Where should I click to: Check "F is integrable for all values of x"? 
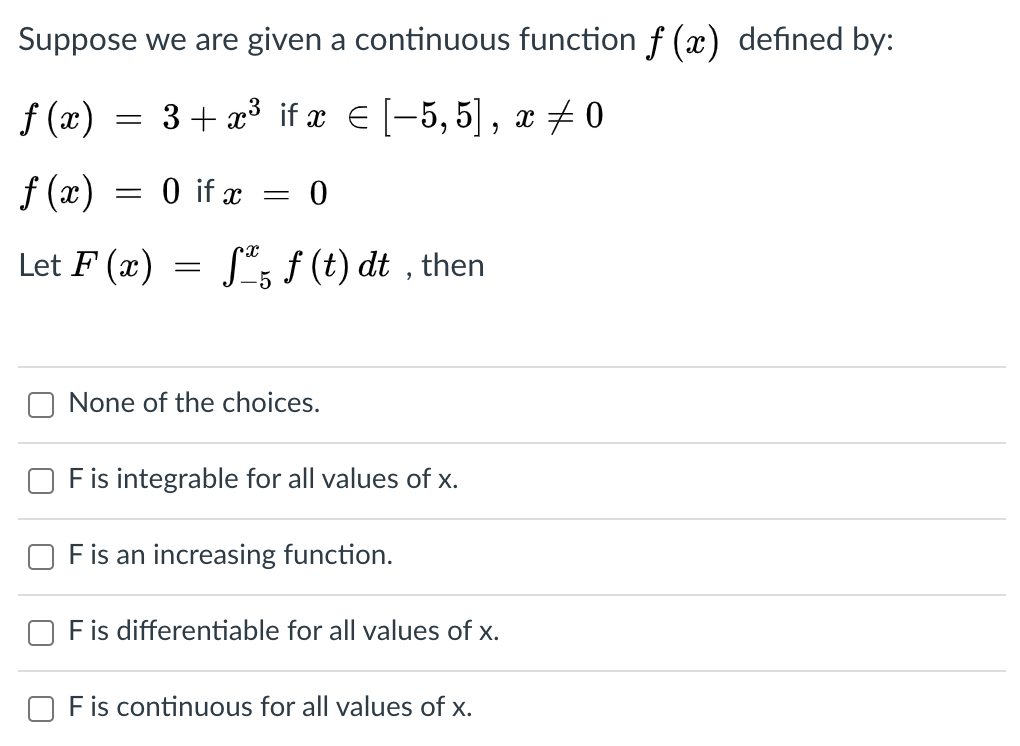pyautogui.click(x=40, y=480)
